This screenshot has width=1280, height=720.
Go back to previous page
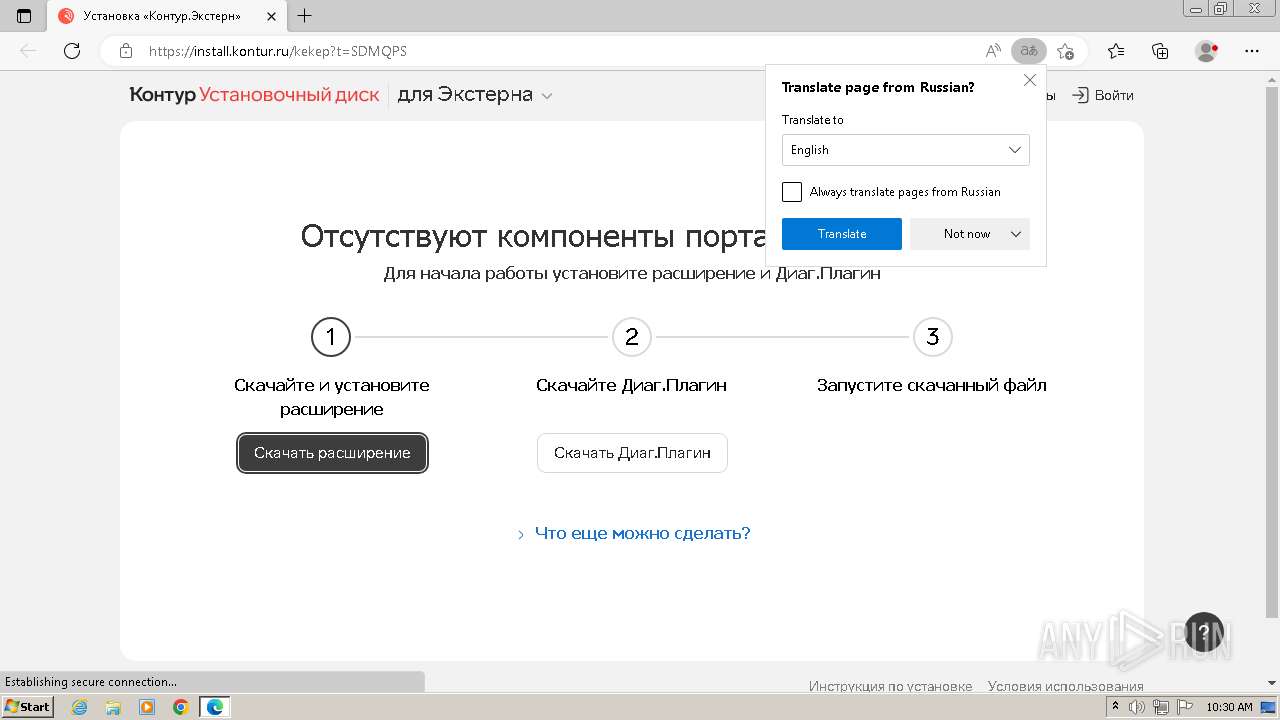(x=28, y=51)
